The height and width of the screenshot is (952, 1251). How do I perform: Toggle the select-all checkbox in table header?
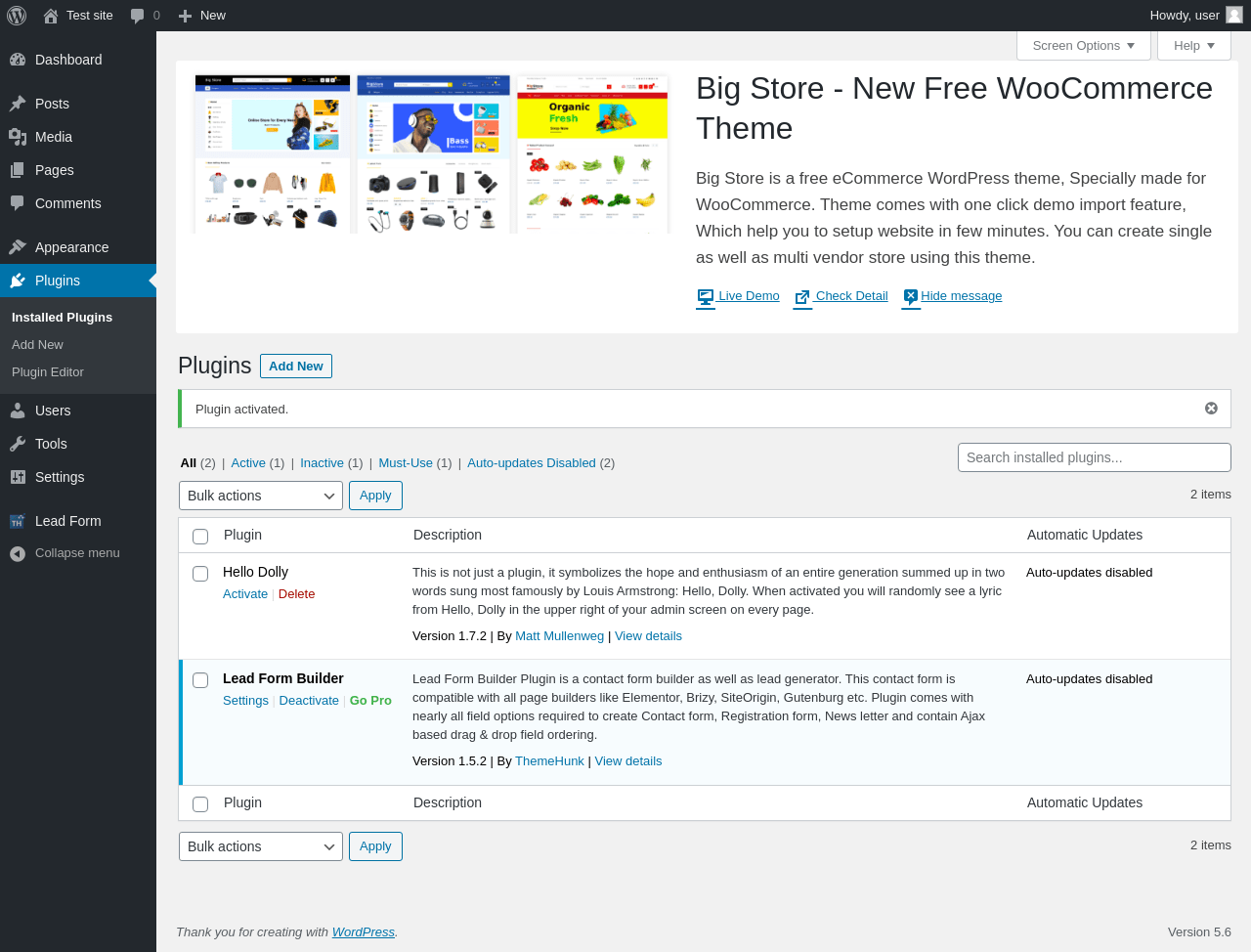(x=200, y=537)
